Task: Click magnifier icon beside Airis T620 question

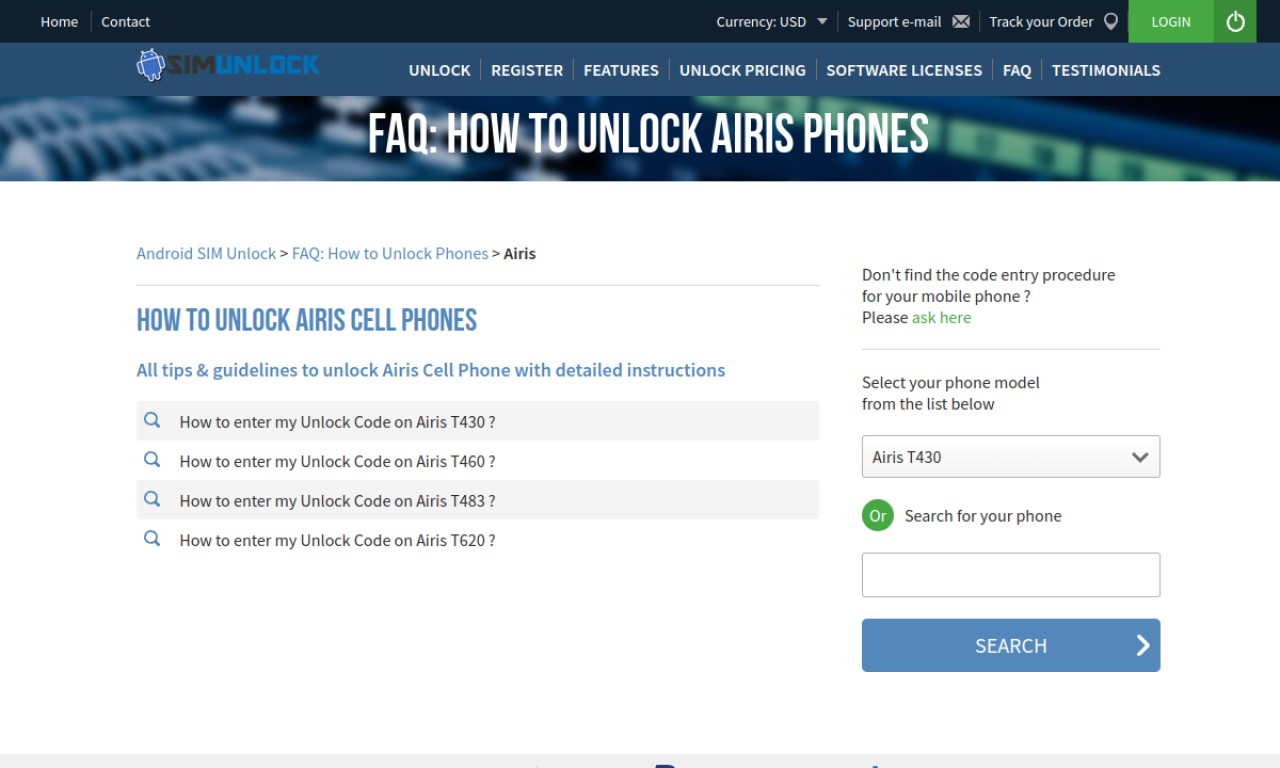Action: (152, 538)
